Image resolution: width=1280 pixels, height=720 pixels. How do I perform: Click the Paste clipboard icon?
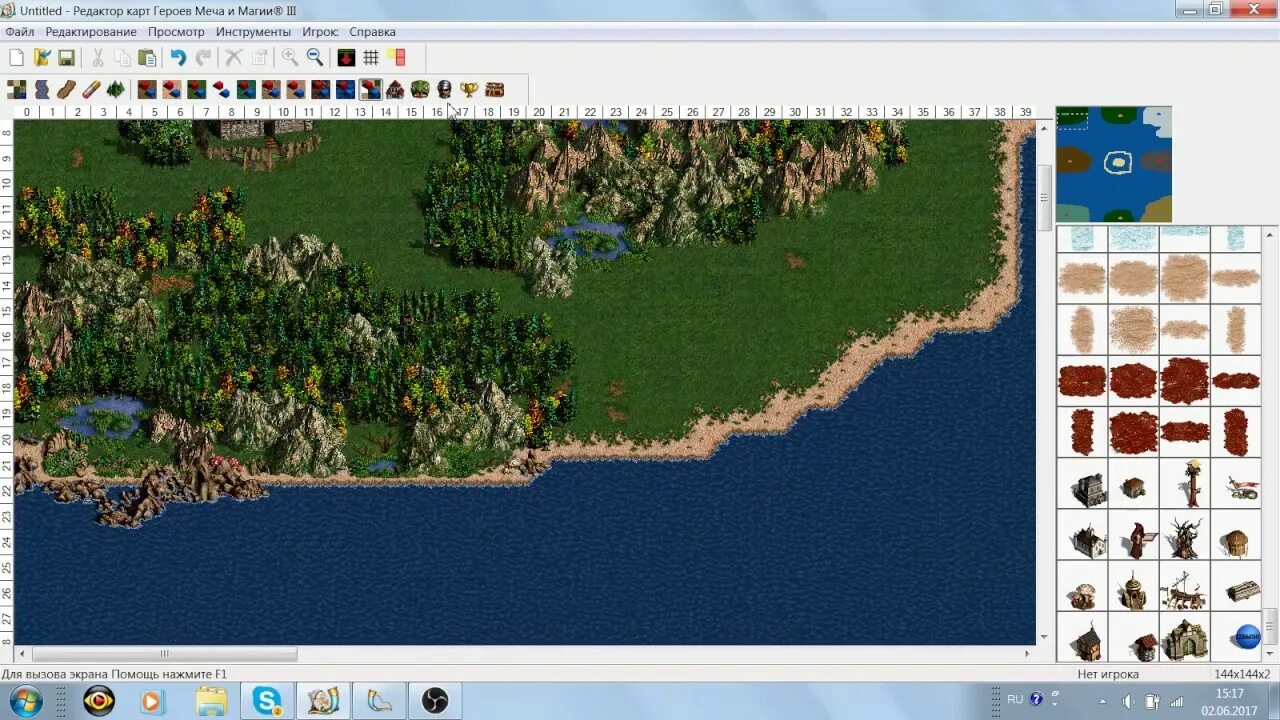click(x=147, y=57)
